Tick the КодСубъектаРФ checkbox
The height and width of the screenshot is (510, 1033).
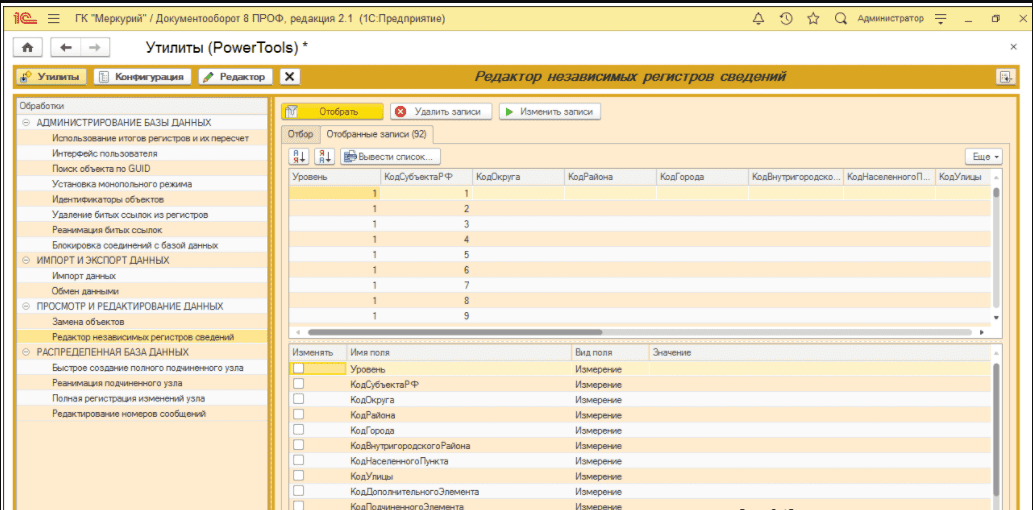pos(298,384)
